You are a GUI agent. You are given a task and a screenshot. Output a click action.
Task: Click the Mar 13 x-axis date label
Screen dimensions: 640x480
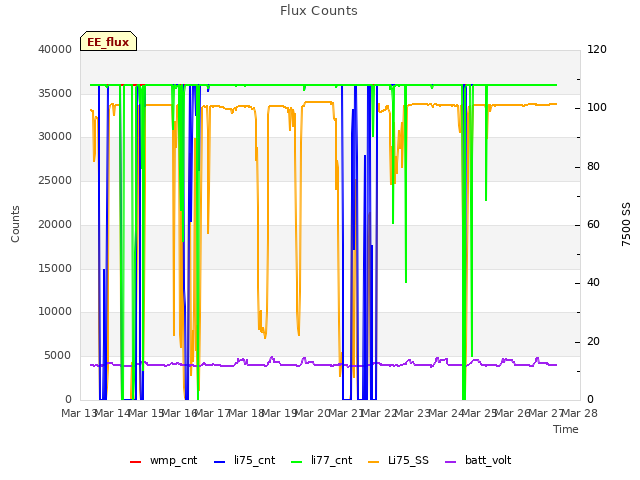click(78, 413)
